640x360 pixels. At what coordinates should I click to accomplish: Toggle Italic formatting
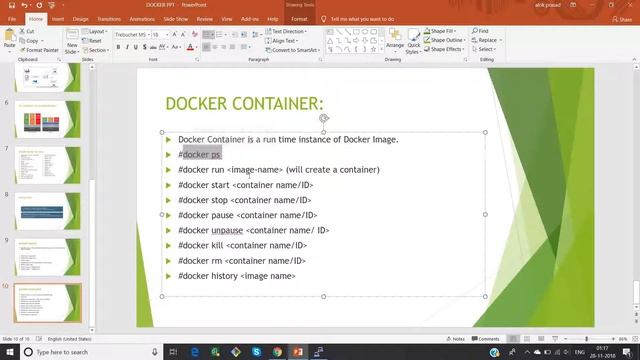point(127,47)
